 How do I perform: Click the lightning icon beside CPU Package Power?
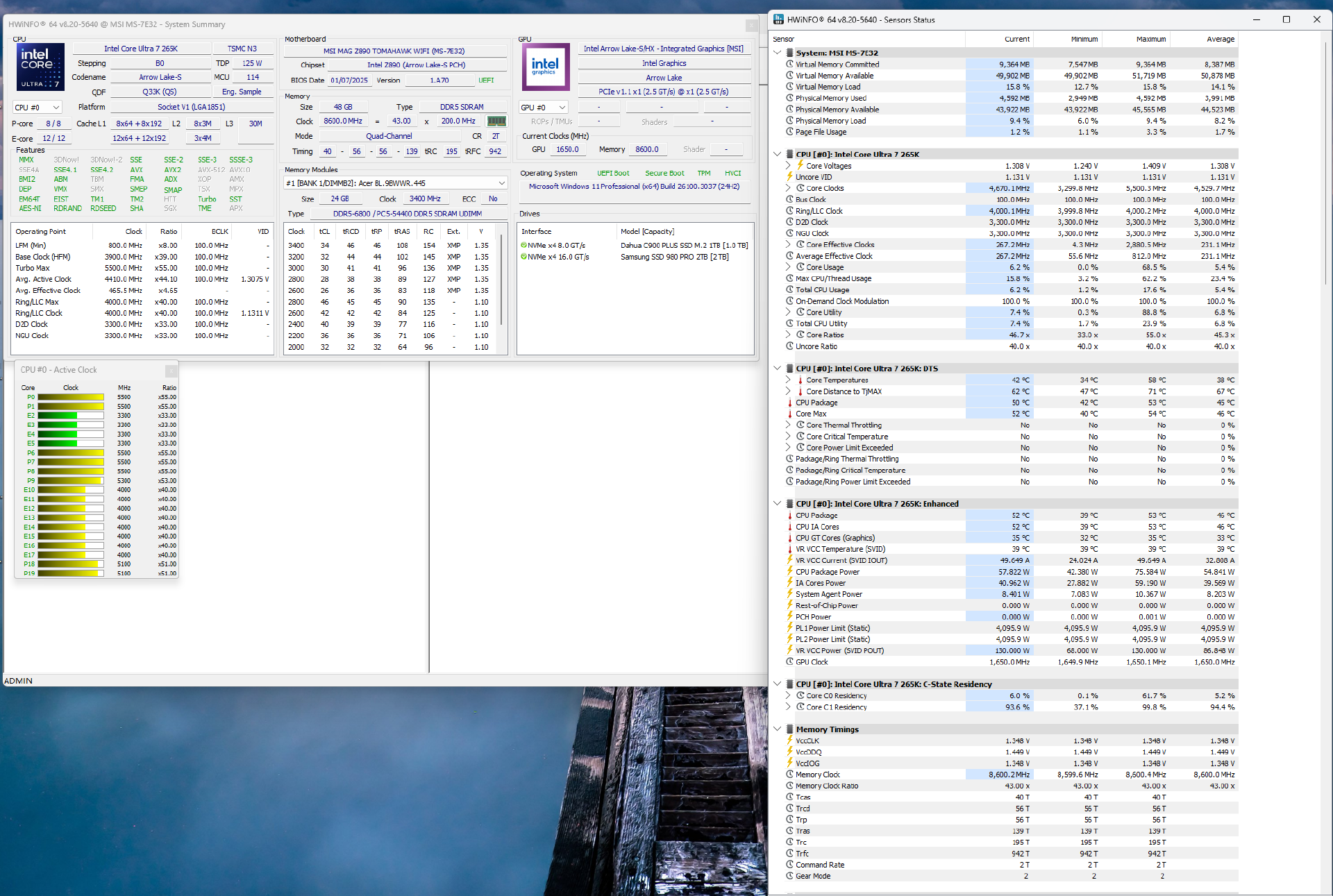click(789, 572)
